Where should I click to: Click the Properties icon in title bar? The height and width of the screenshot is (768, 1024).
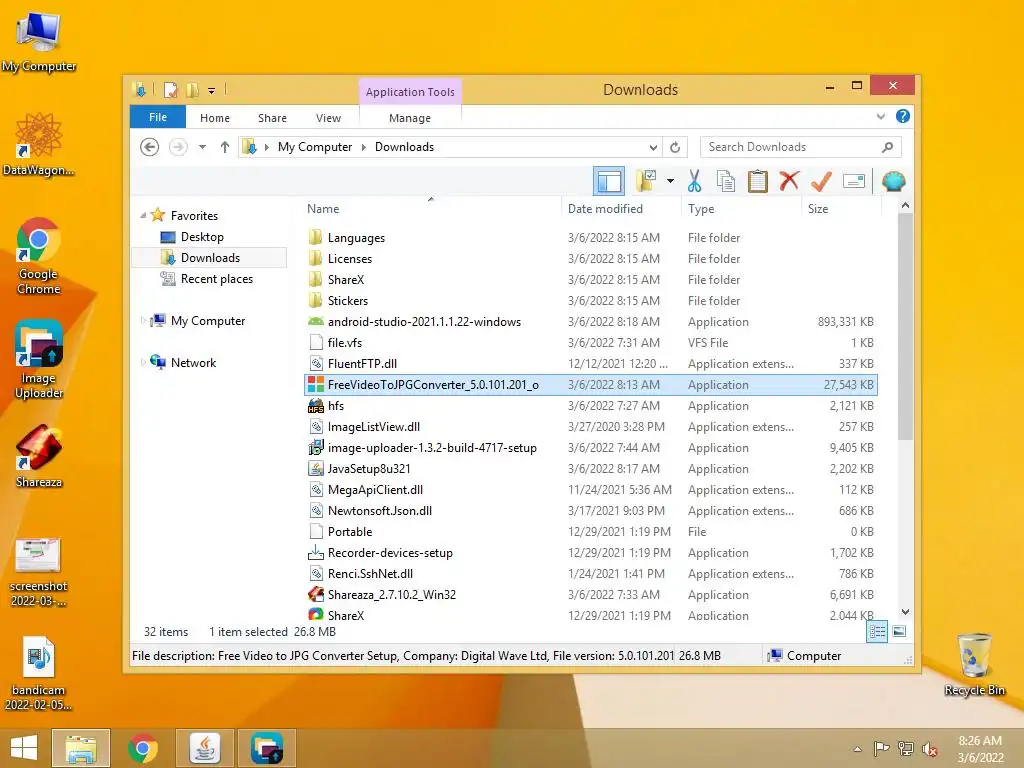170,89
